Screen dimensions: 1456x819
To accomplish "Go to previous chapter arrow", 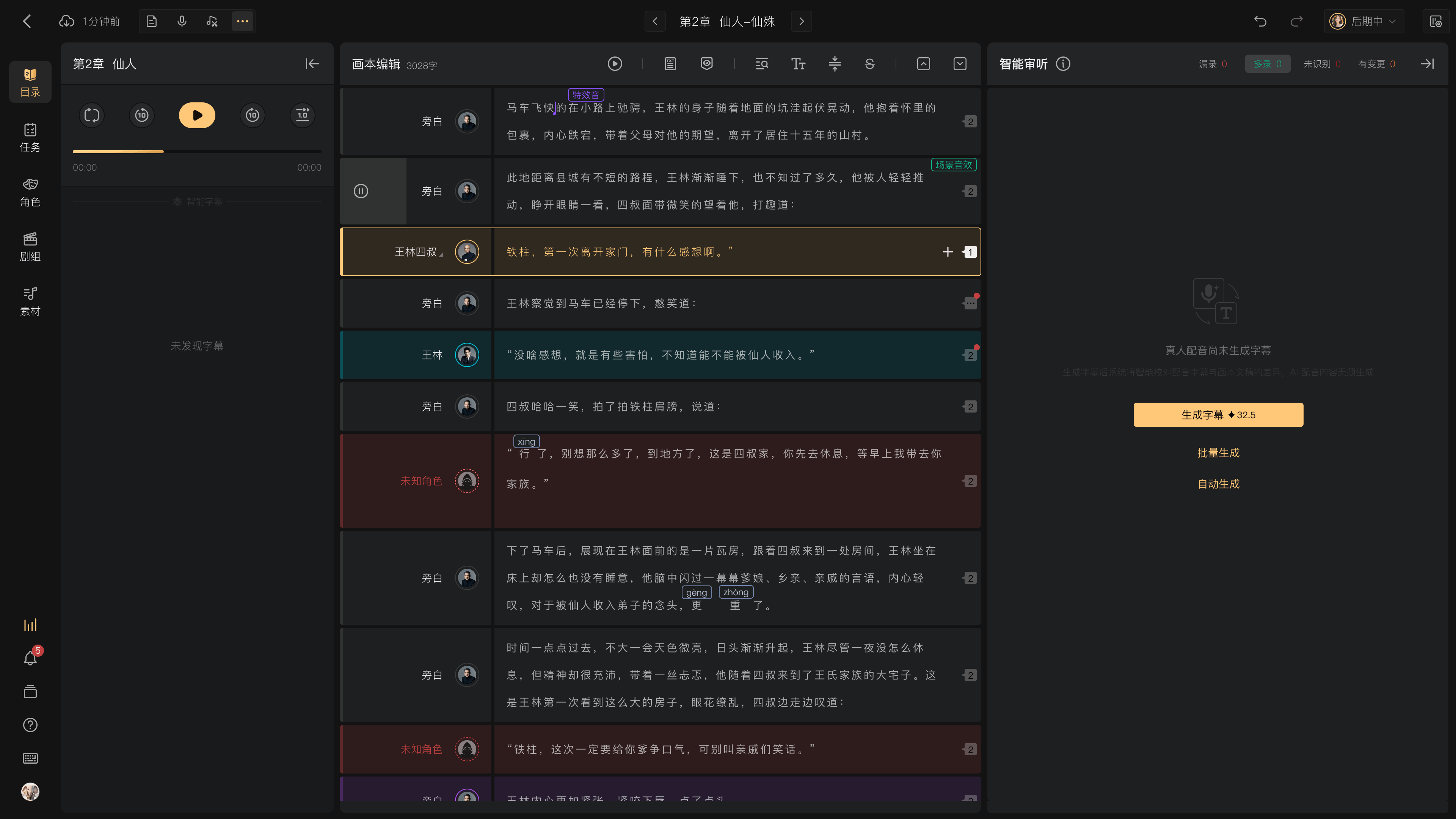I will (x=655, y=22).
